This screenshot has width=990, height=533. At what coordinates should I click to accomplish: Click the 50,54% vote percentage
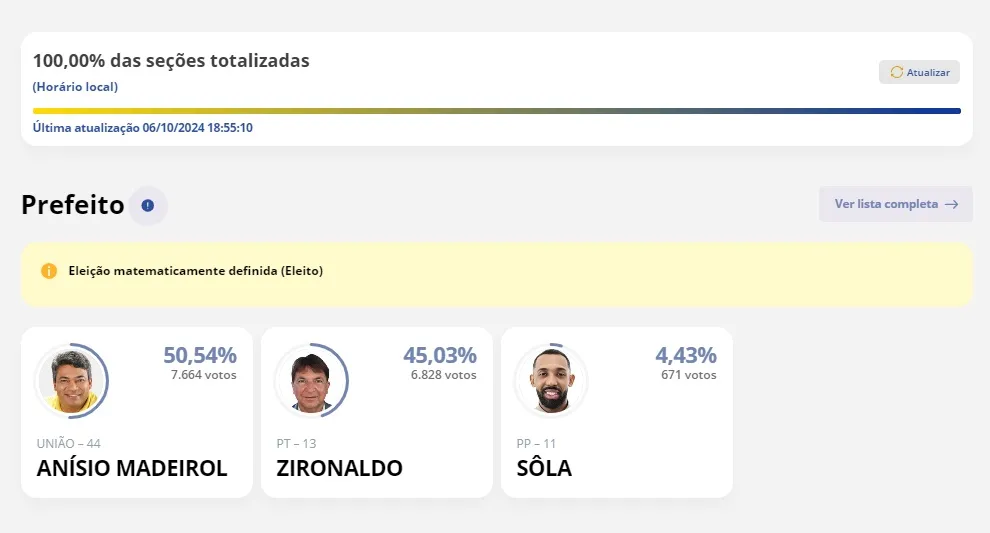coord(200,355)
